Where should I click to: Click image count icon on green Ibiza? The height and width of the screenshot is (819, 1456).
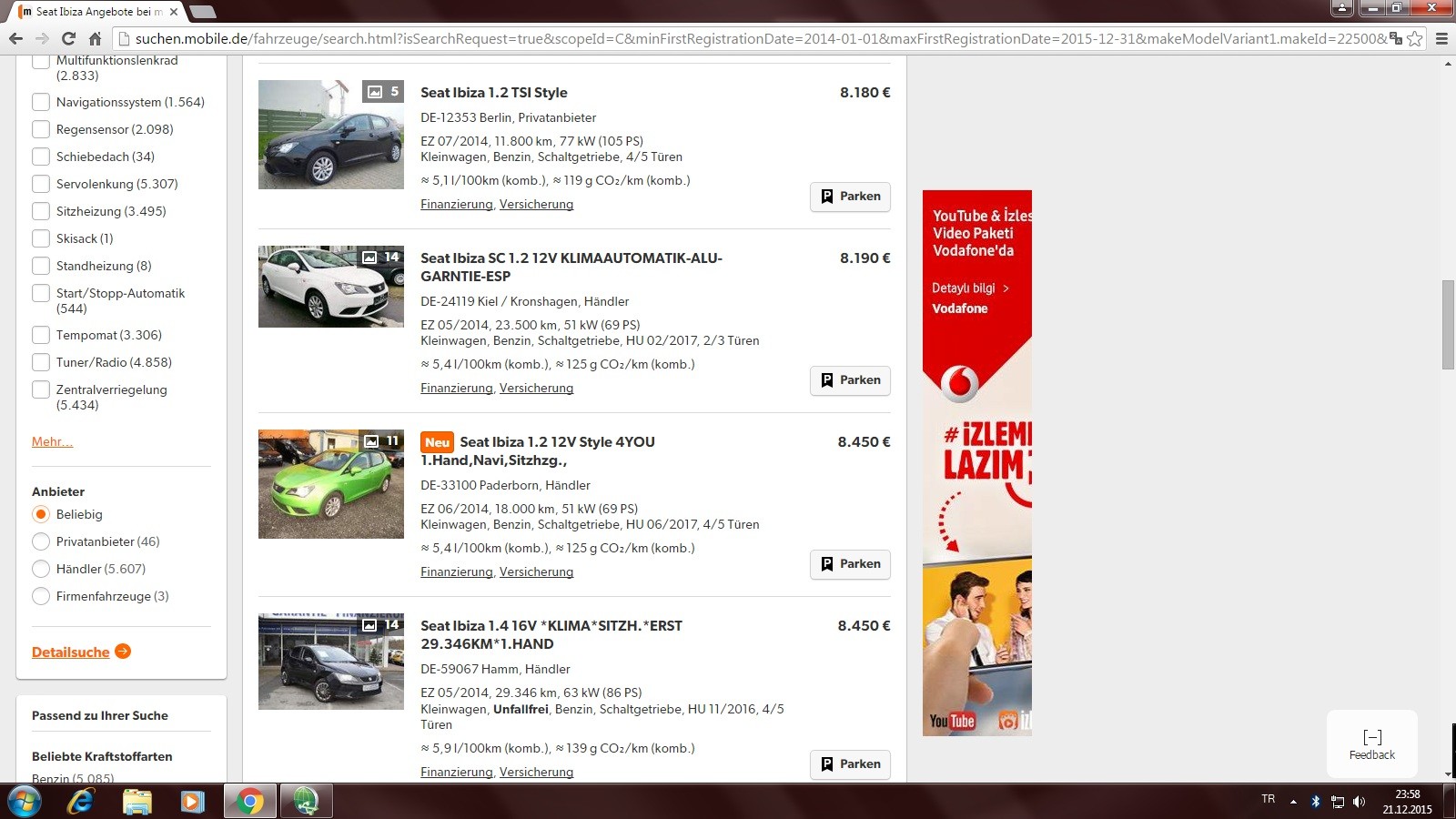click(x=372, y=441)
